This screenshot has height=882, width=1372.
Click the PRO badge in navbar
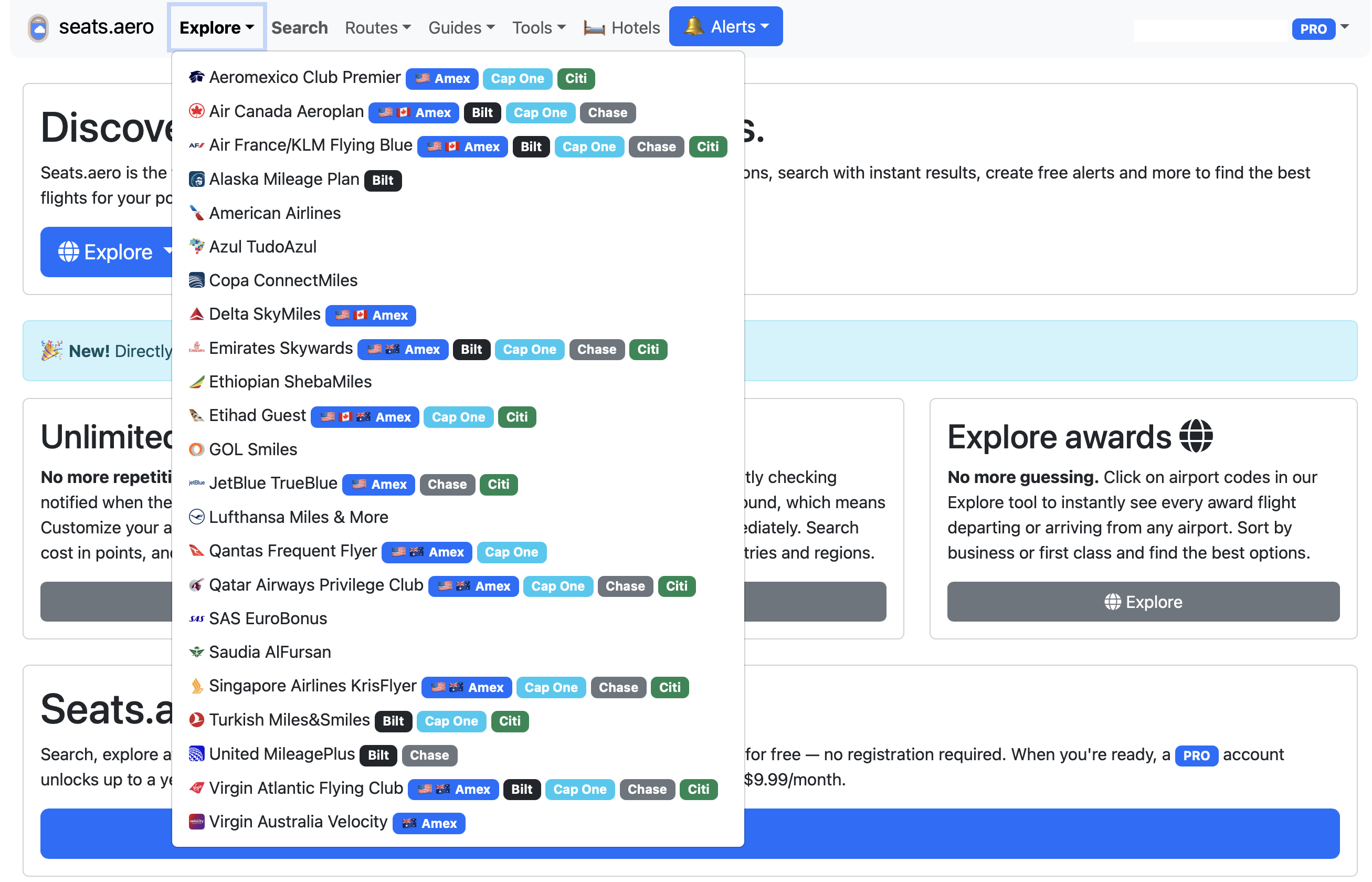[1313, 29]
